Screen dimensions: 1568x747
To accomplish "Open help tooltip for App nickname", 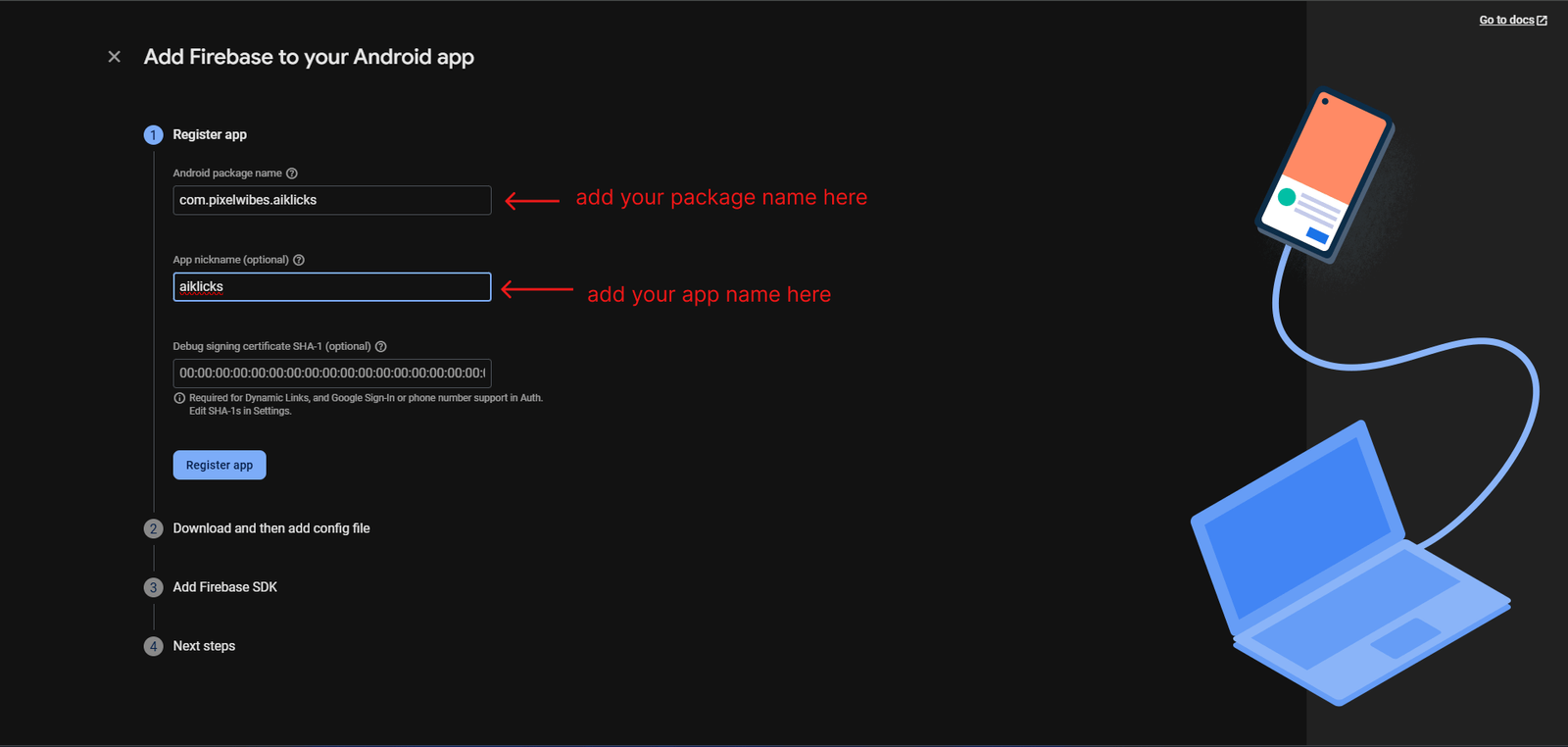I will [x=299, y=260].
